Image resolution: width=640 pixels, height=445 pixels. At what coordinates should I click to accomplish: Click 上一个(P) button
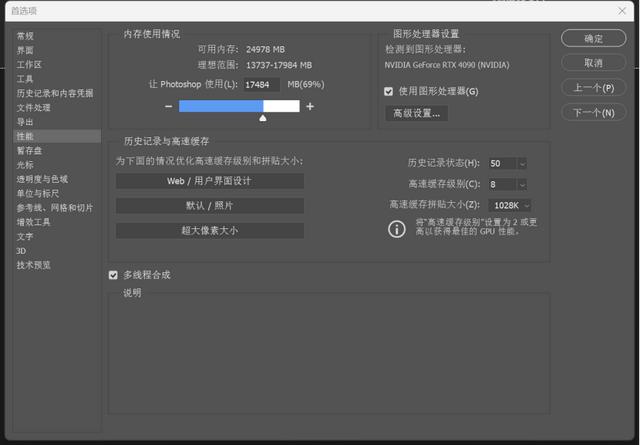click(593, 88)
